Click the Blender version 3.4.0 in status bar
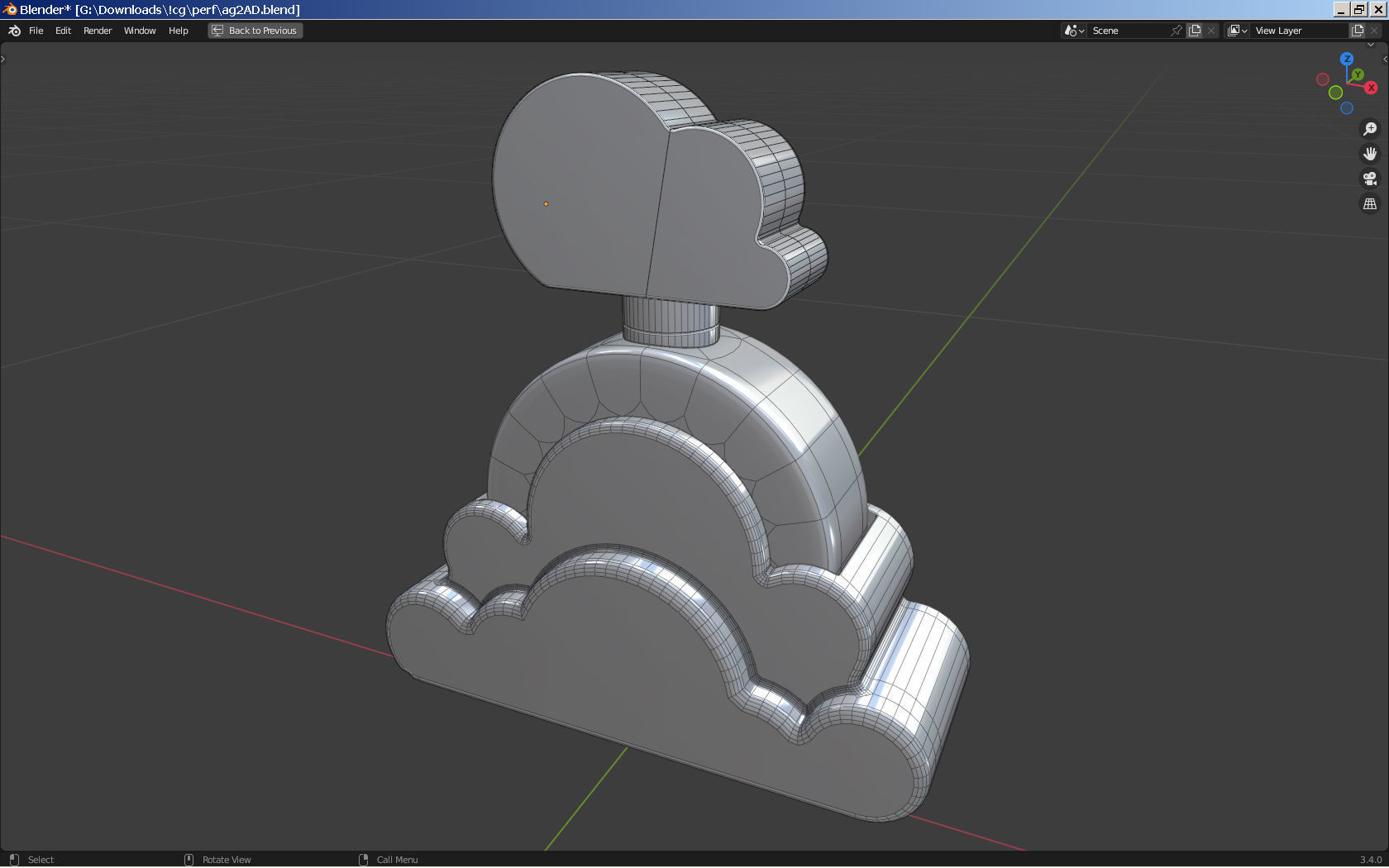1389x868 pixels. (x=1371, y=860)
